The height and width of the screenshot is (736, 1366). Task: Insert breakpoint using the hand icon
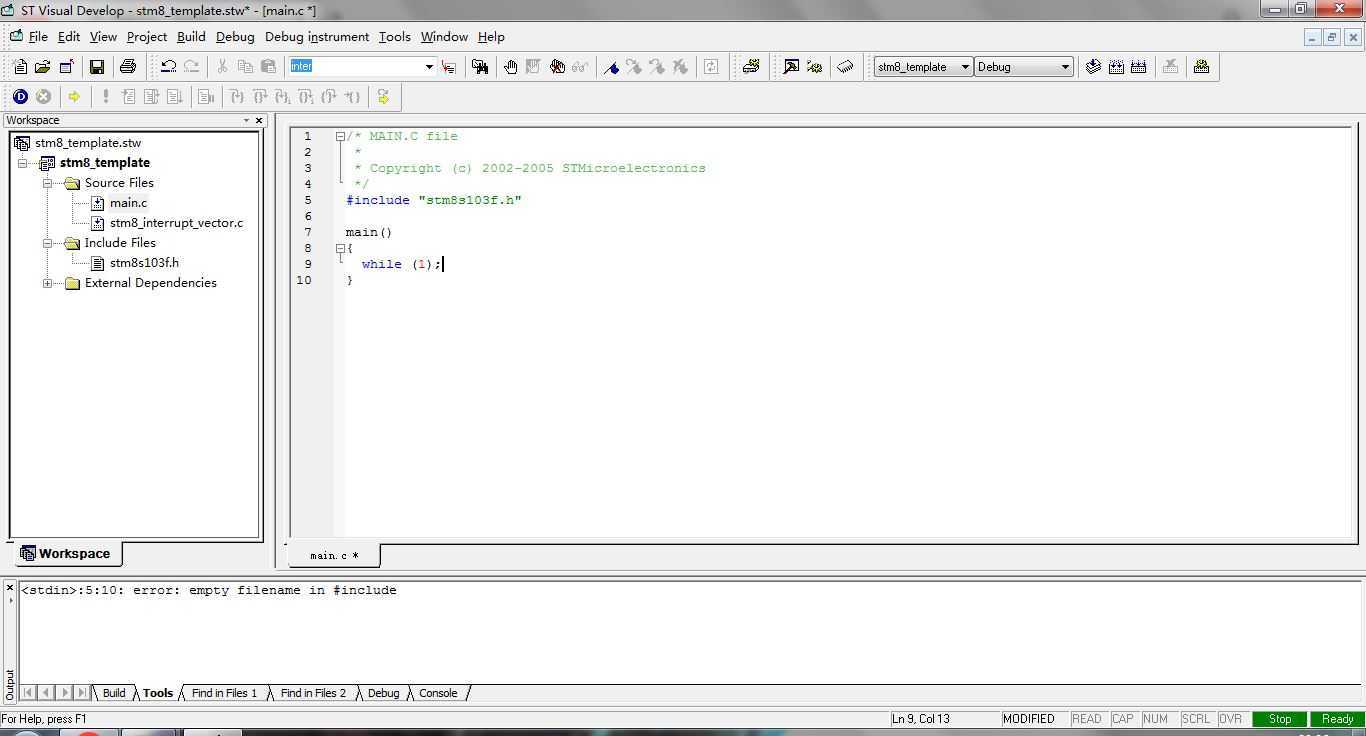[x=511, y=67]
